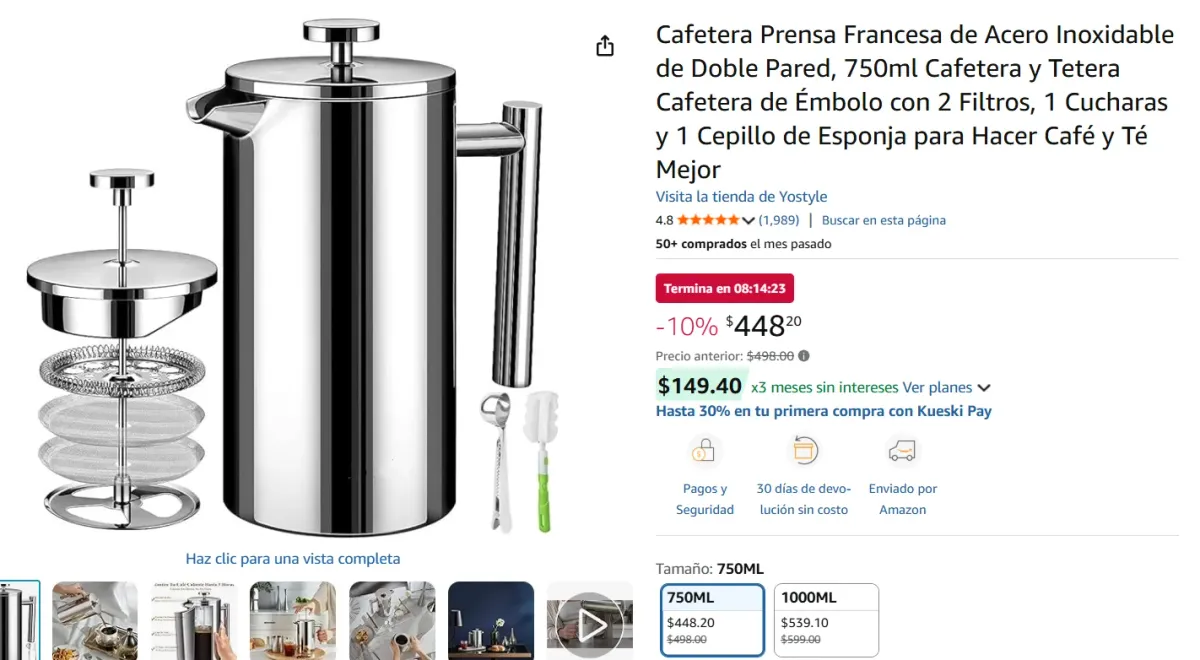
Task: Open the Kueski Pay first purchase offer
Action: coord(823,411)
